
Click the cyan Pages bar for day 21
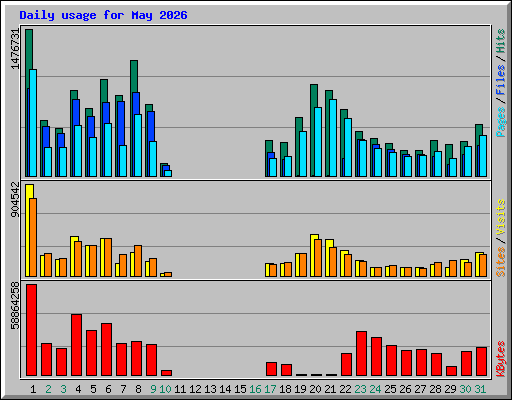click(333, 138)
